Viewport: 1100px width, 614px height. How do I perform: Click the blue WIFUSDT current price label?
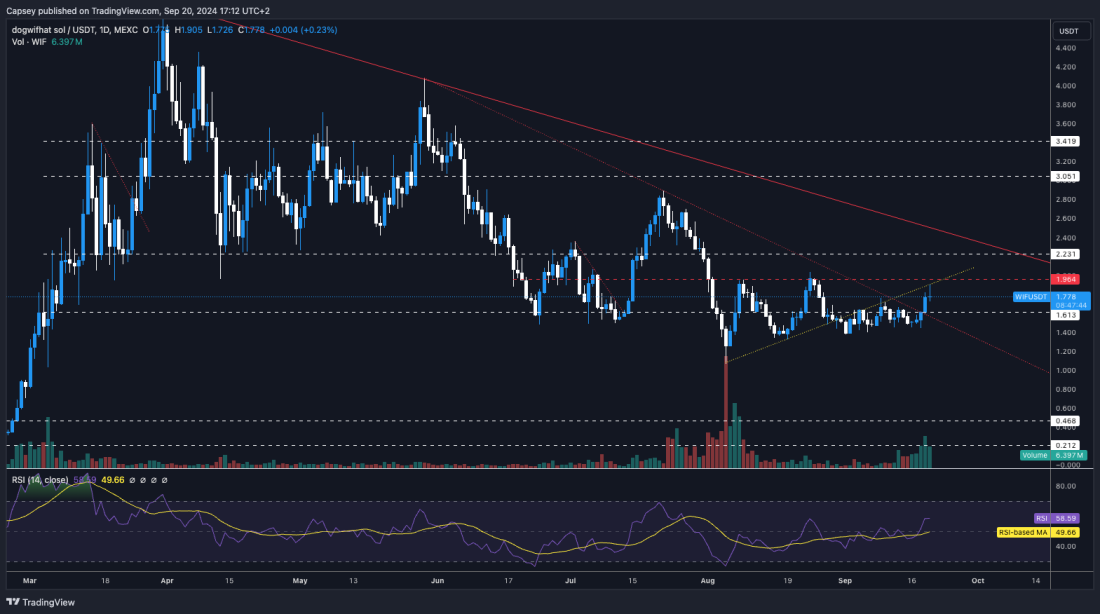click(1032, 296)
